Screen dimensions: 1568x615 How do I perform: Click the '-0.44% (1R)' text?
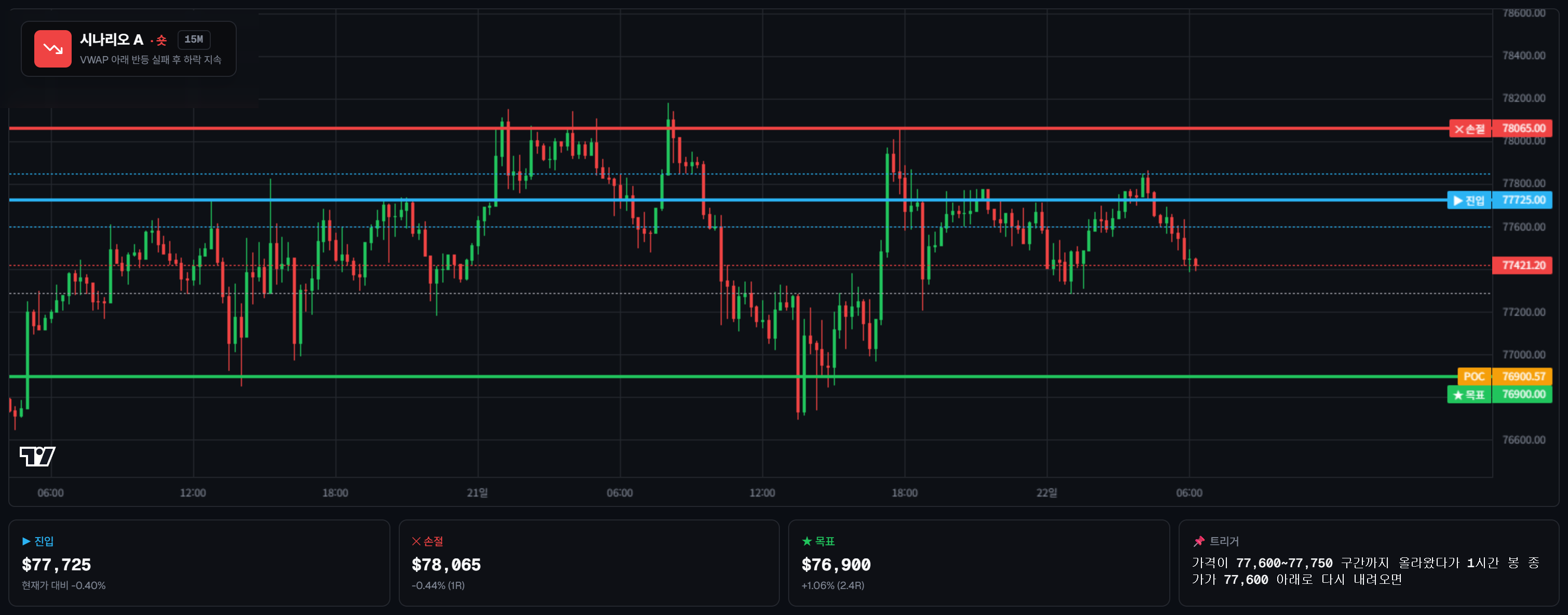[438, 585]
